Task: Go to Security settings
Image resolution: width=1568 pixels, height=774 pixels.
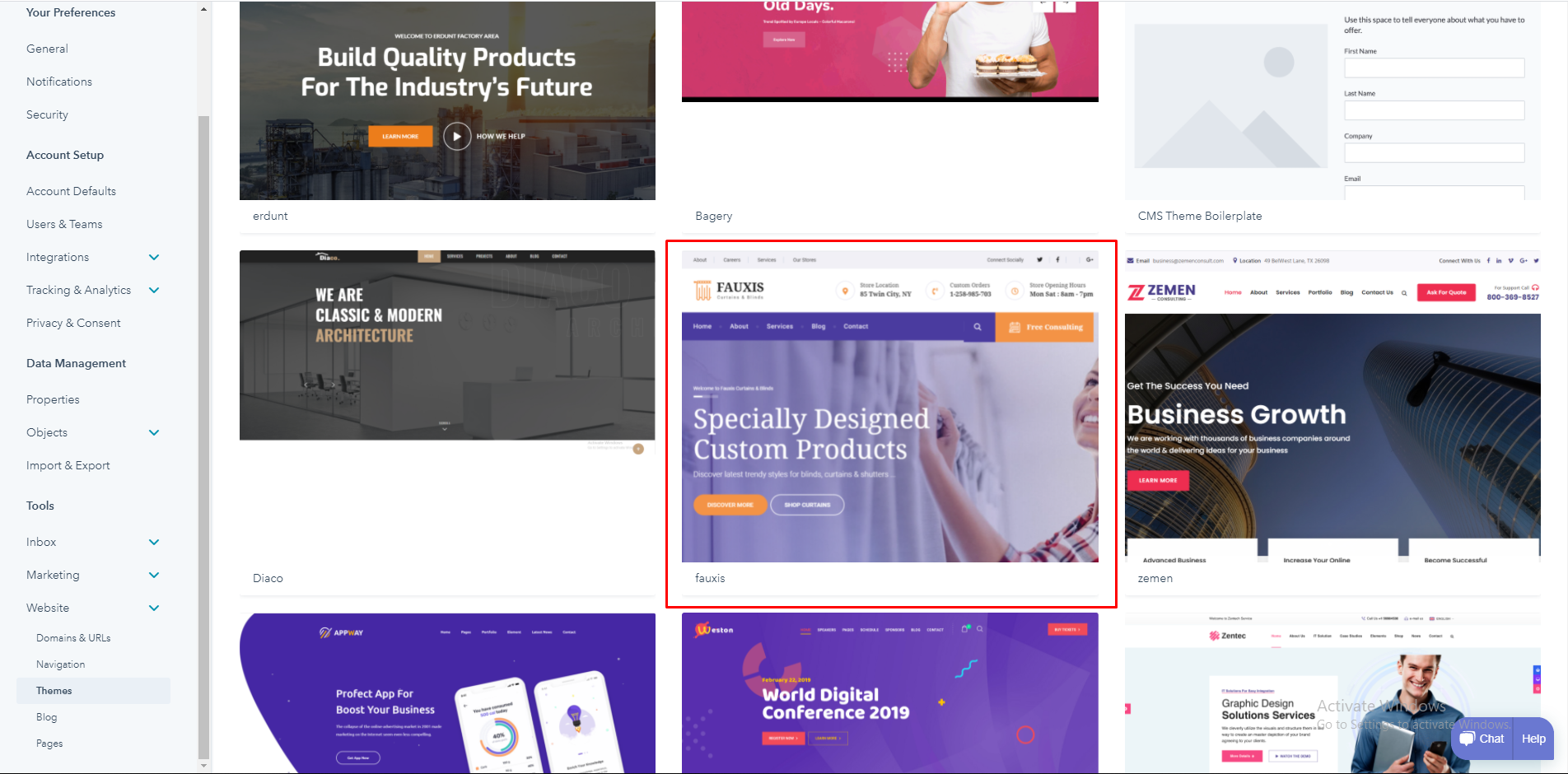Action: [47, 114]
